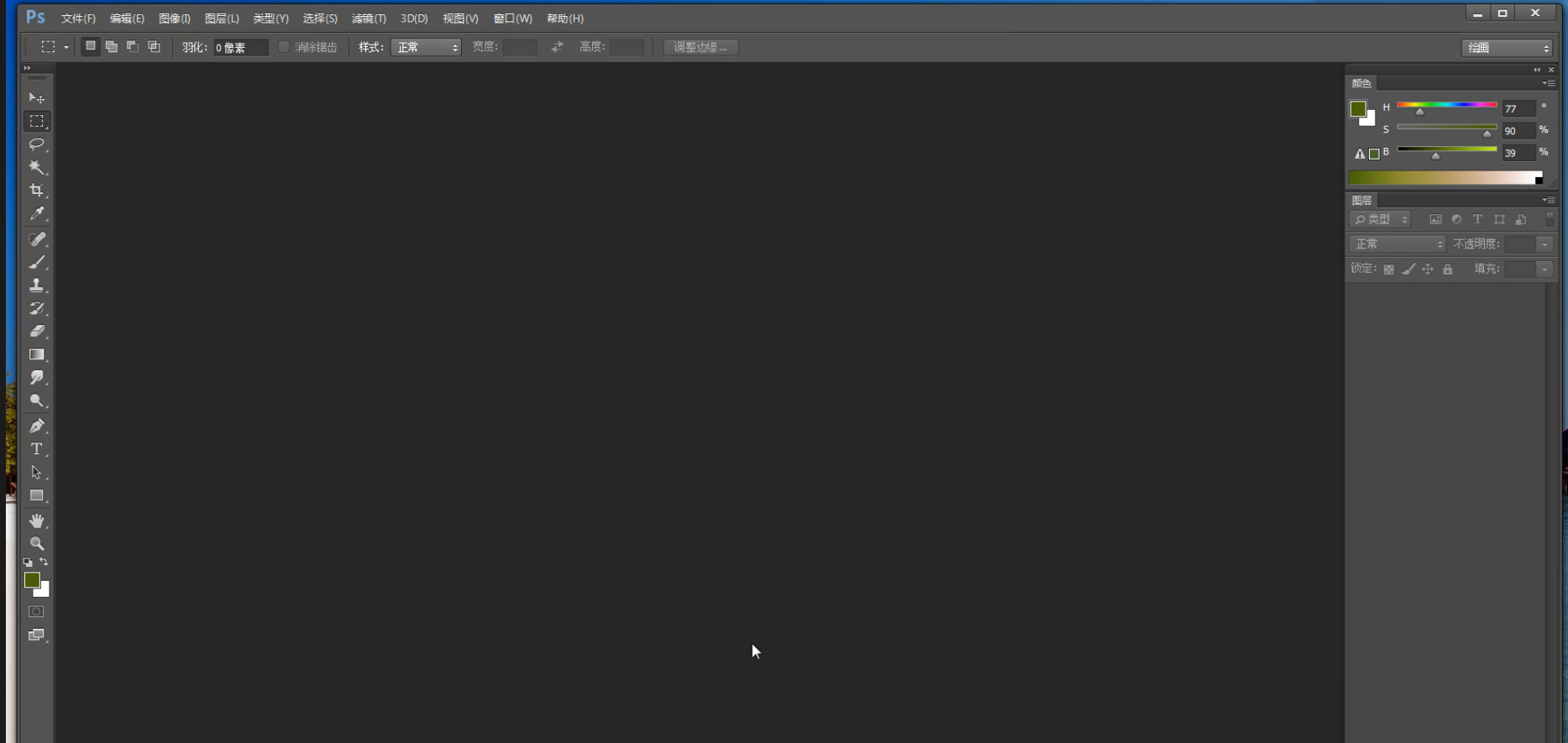
Task: Select the Healing Brush tool
Action: click(36, 239)
